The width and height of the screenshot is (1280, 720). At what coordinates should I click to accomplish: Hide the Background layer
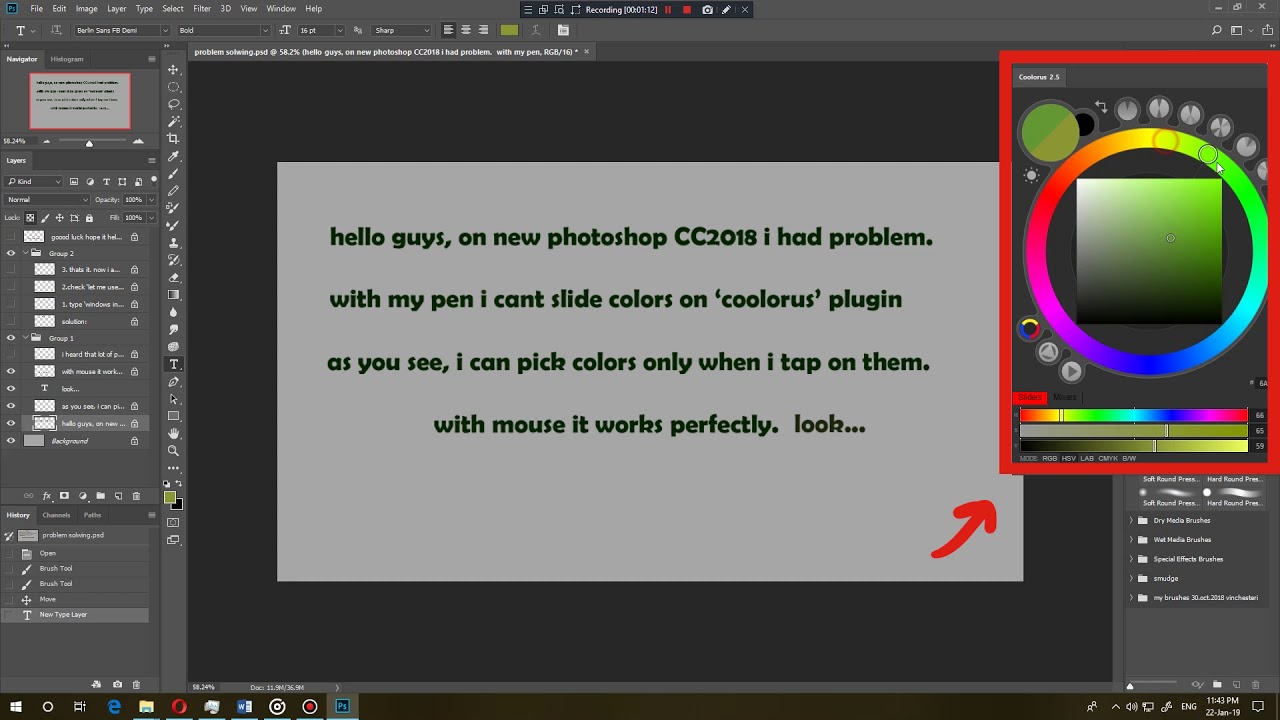[x=11, y=440]
